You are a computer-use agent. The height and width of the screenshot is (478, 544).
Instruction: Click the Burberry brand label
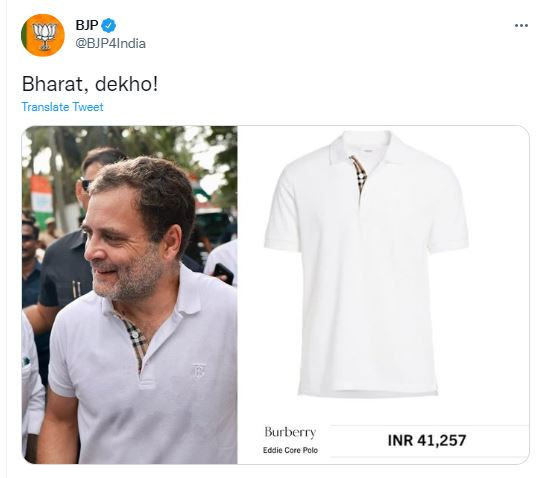click(290, 432)
